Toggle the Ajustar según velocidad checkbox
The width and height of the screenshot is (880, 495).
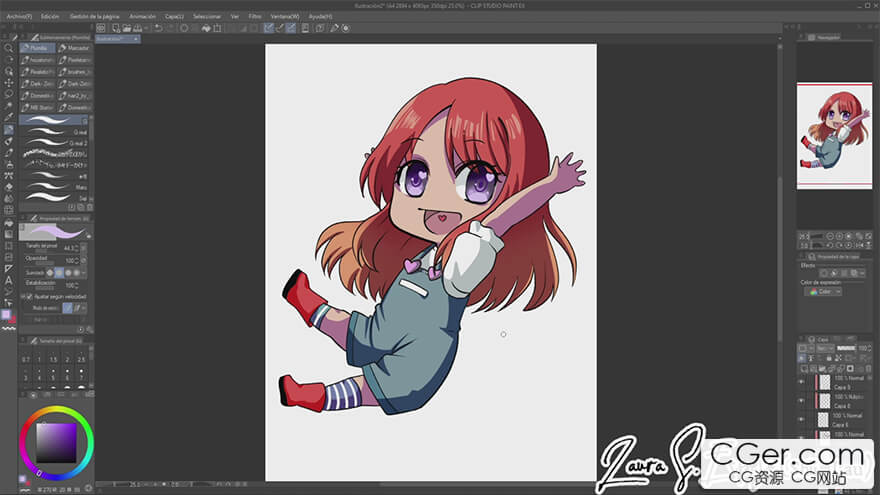tap(30, 296)
